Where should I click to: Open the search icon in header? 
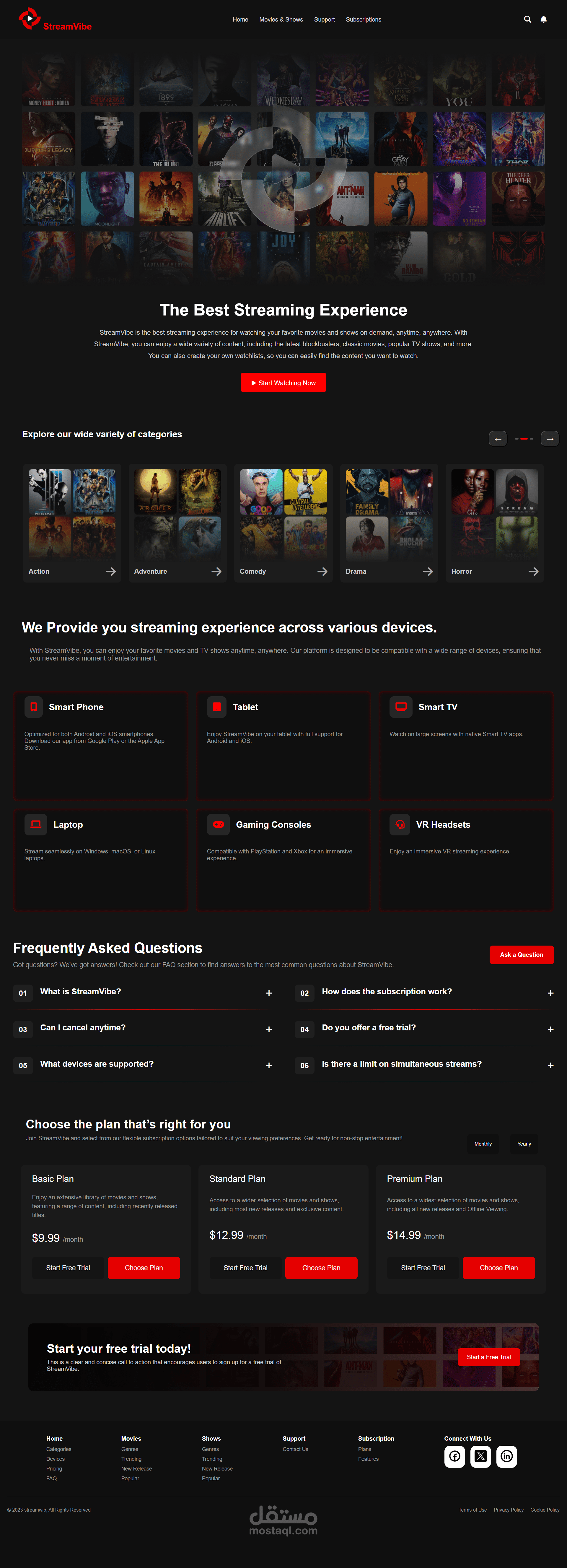coord(527,19)
